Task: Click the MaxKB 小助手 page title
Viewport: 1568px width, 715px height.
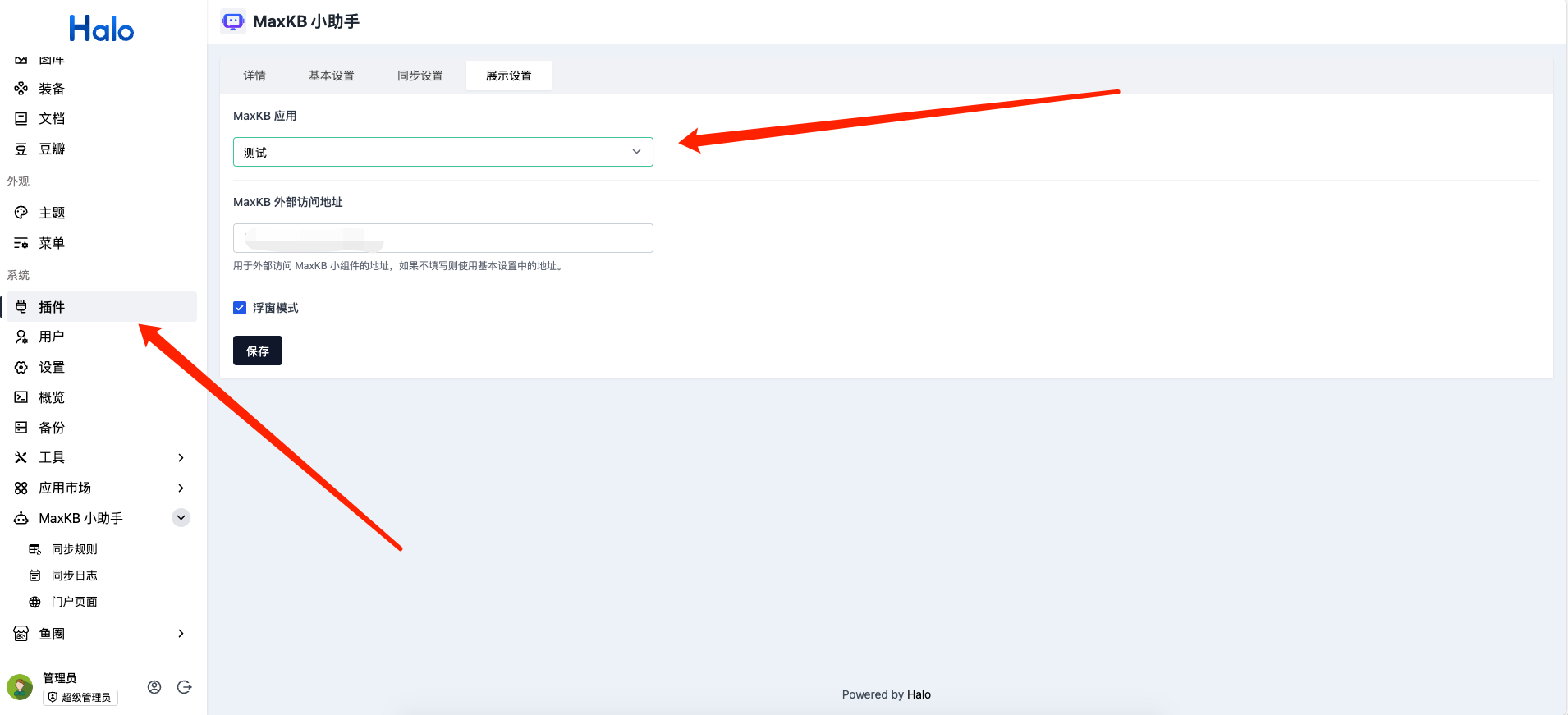Action: click(x=306, y=21)
